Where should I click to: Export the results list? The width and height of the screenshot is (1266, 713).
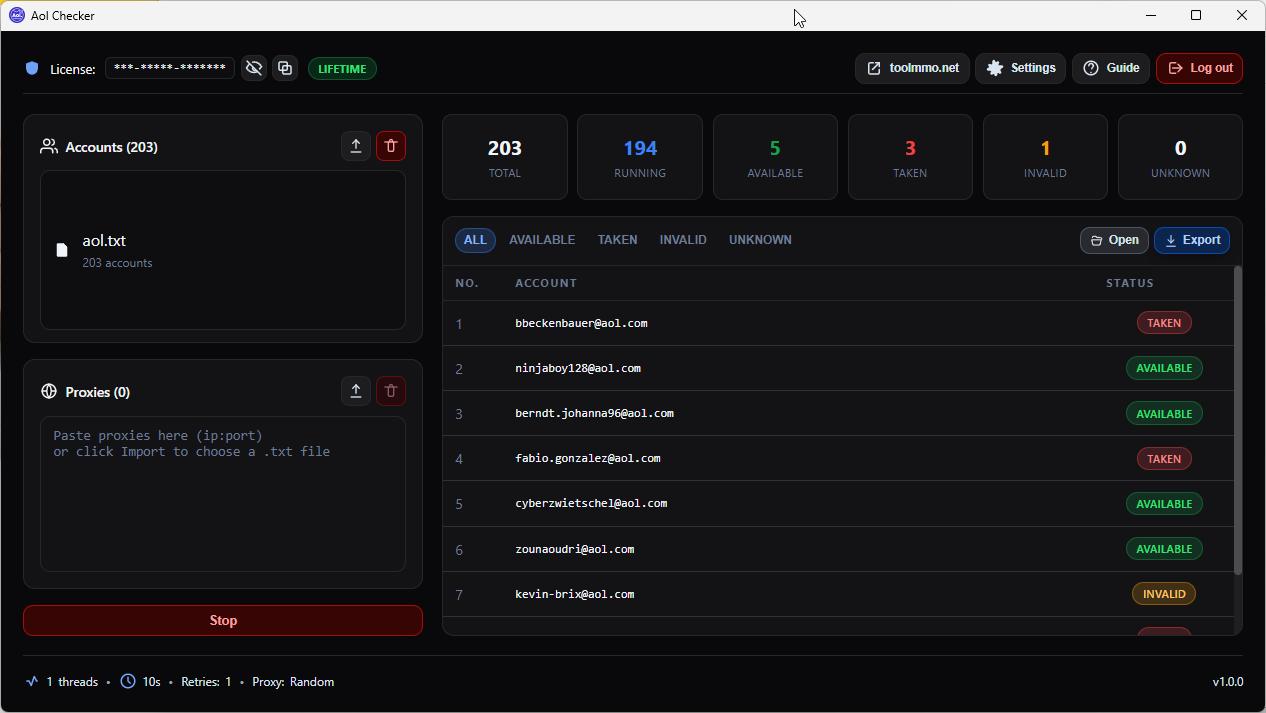pyautogui.click(x=1192, y=240)
